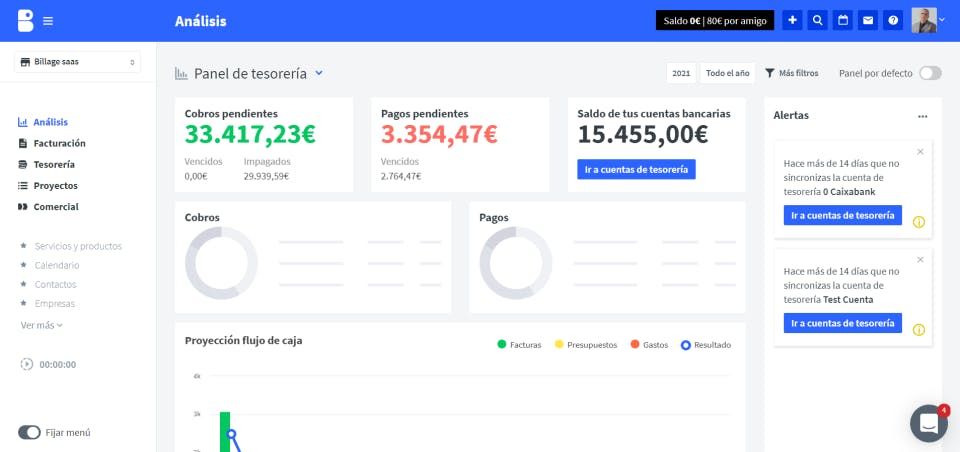
Task: Open Proyectos menu item
Action: coord(56,186)
